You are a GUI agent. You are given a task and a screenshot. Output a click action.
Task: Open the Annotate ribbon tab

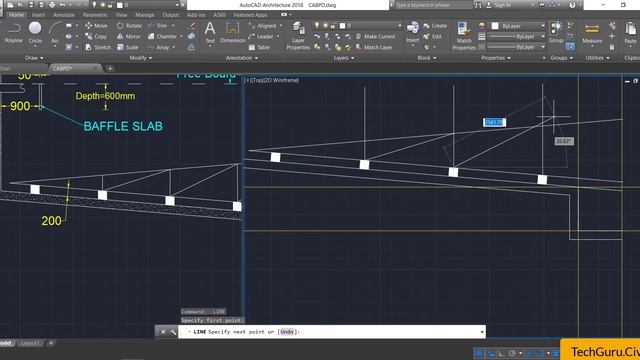coord(64,15)
